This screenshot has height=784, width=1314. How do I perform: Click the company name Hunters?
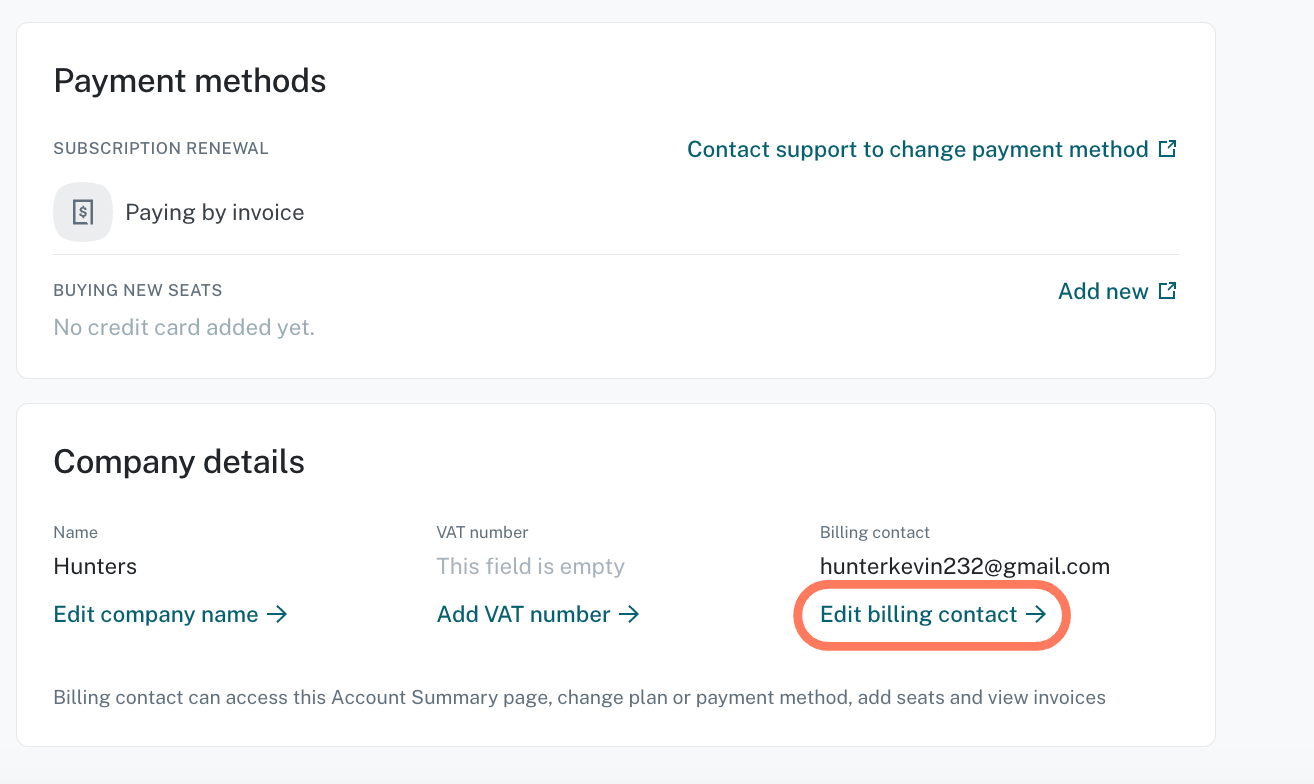click(x=95, y=566)
